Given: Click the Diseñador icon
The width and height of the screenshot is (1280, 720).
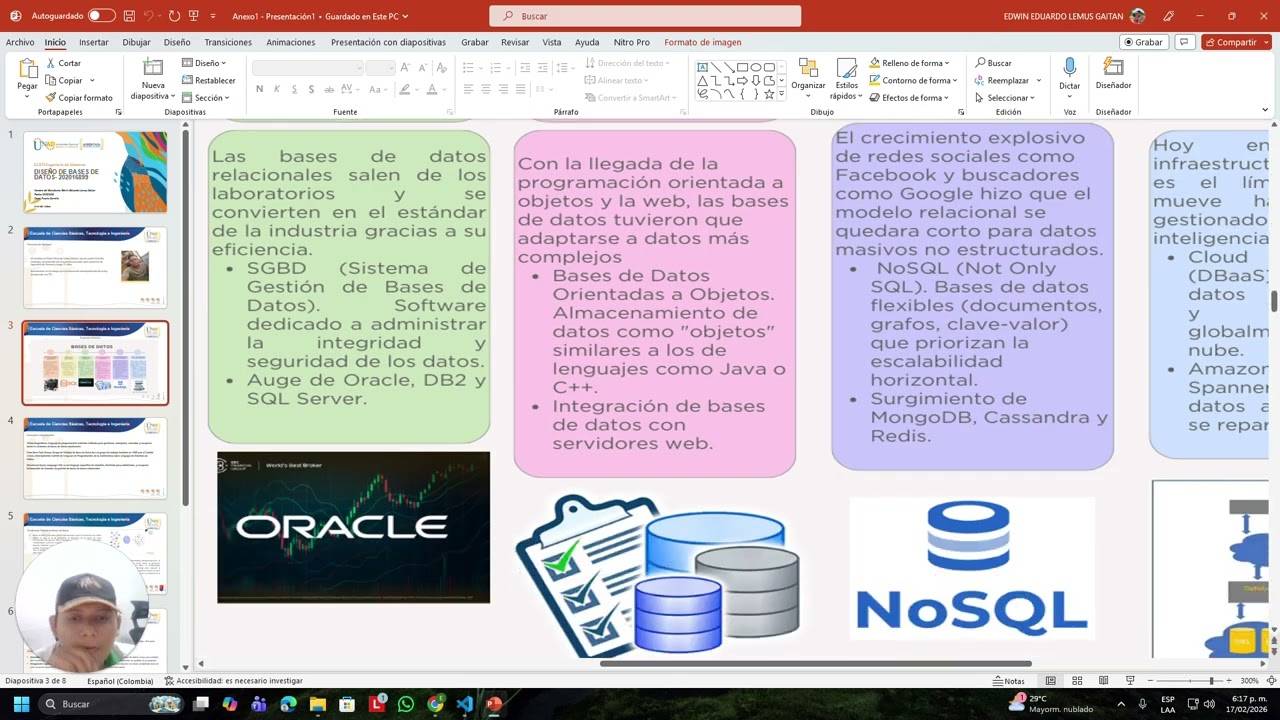Looking at the screenshot, I should click(1113, 67).
